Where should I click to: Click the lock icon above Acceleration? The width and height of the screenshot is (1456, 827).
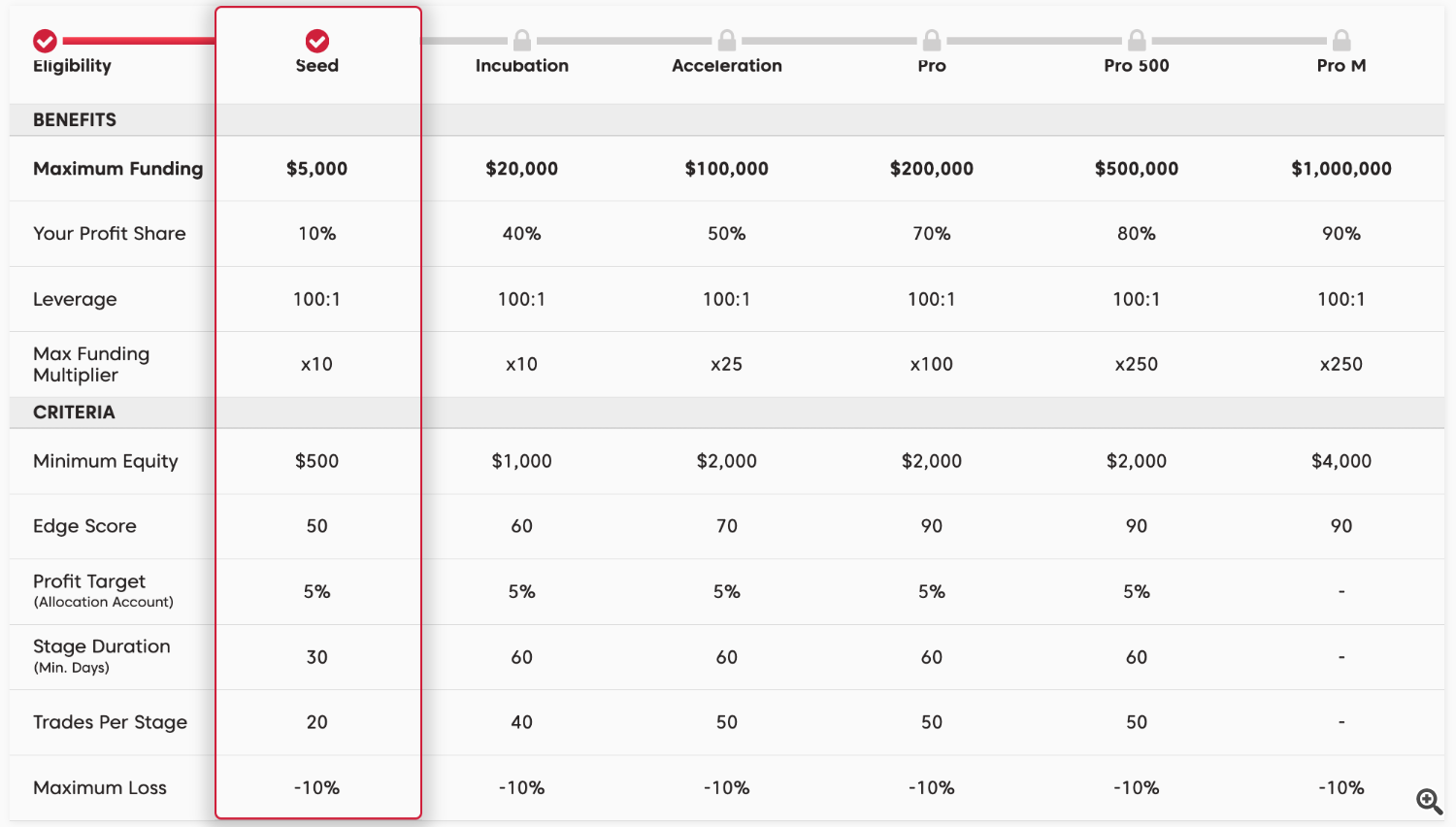726,41
